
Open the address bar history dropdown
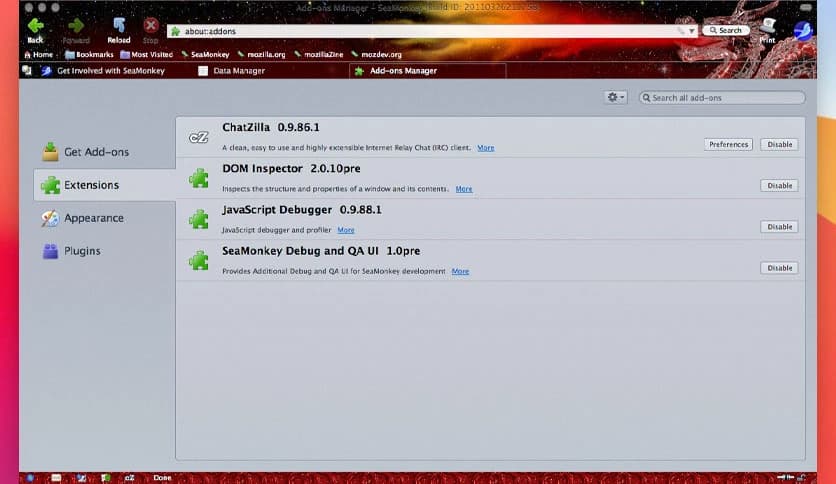tap(691, 31)
